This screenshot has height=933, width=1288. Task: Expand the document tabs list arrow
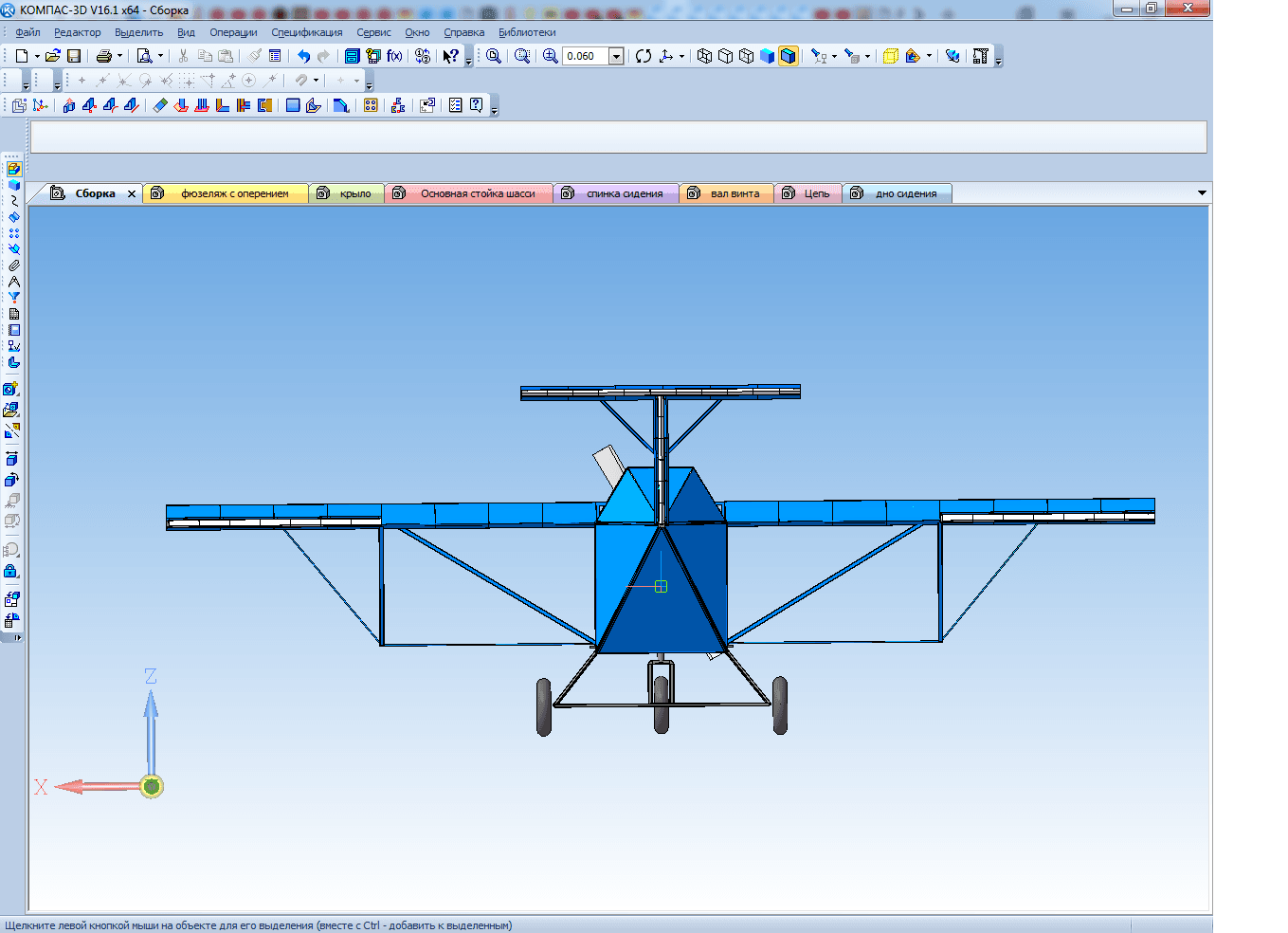[x=1202, y=193]
